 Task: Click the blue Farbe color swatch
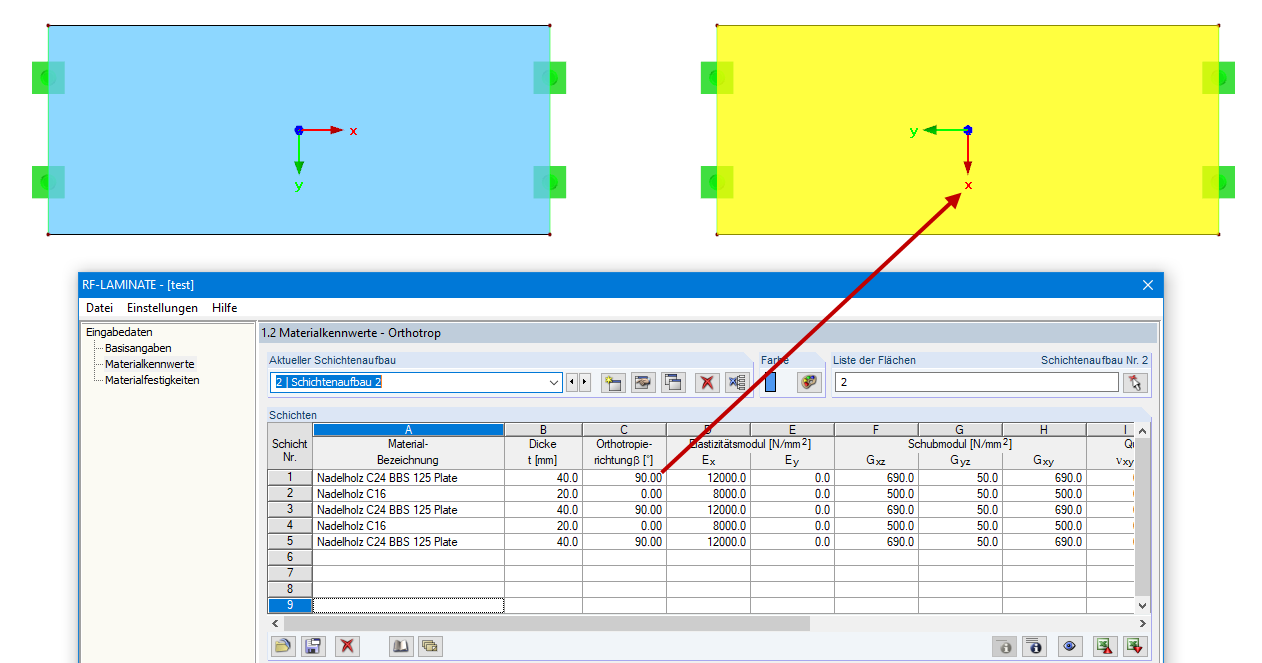(x=768, y=382)
